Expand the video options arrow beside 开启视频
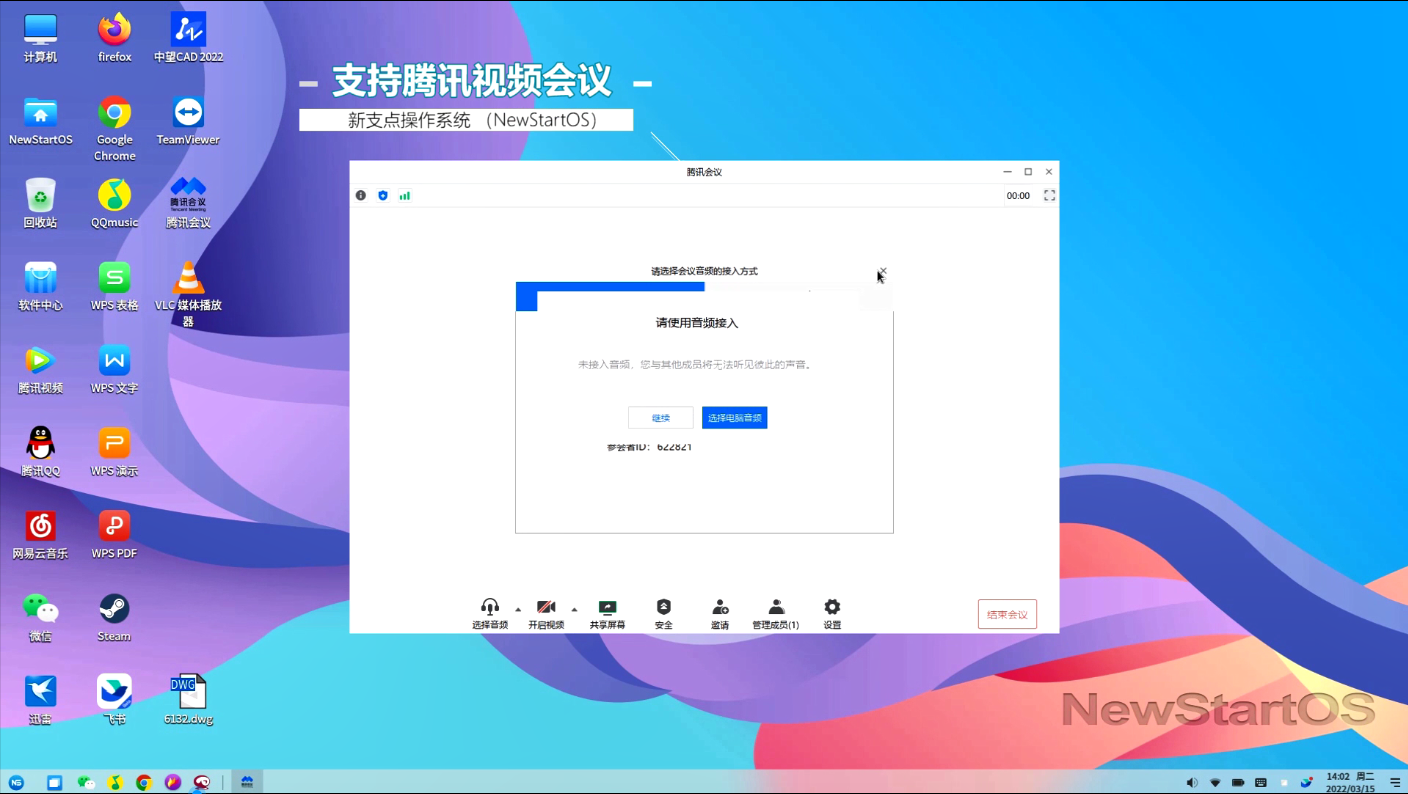The image size is (1408, 794). tap(574, 608)
